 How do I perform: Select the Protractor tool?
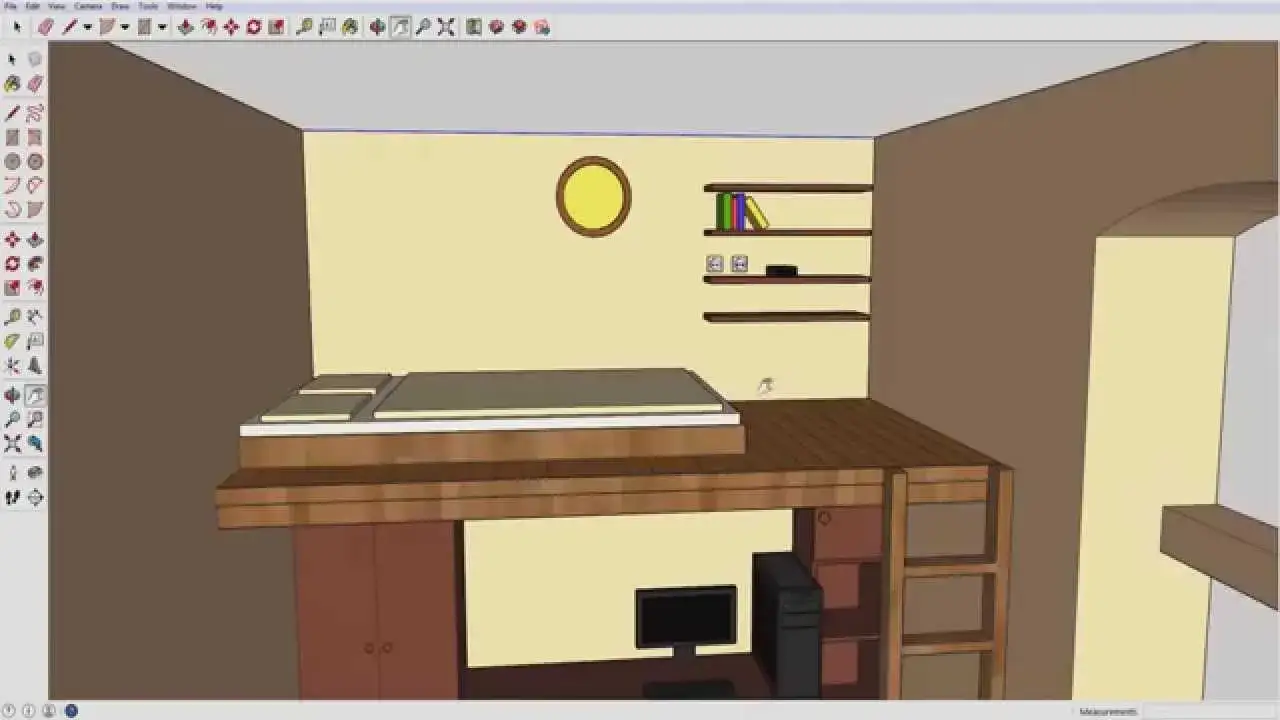(x=12, y=342)
